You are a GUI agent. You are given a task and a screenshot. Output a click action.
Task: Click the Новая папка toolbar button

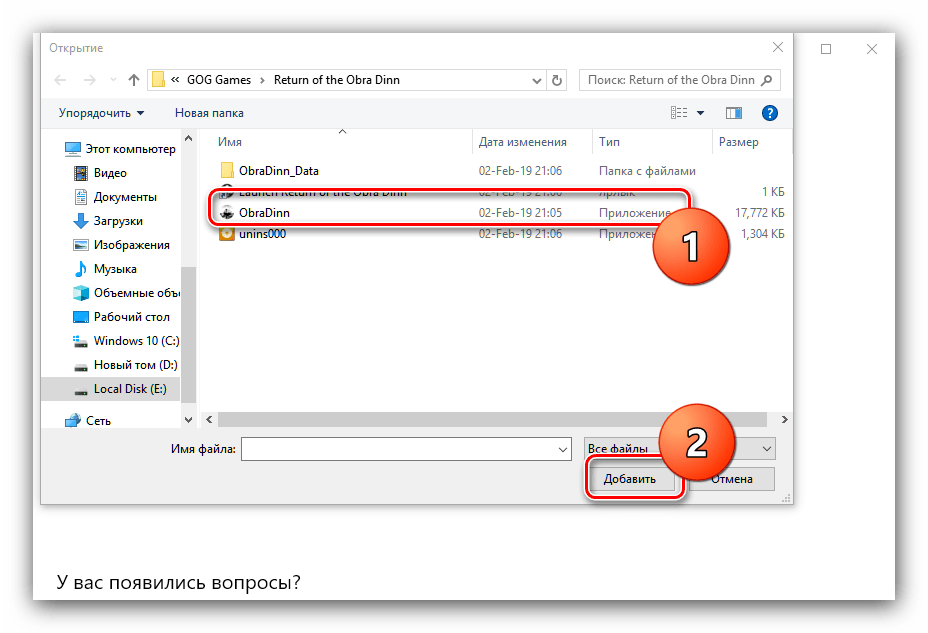pyautogui.click(x=209, y=113)
